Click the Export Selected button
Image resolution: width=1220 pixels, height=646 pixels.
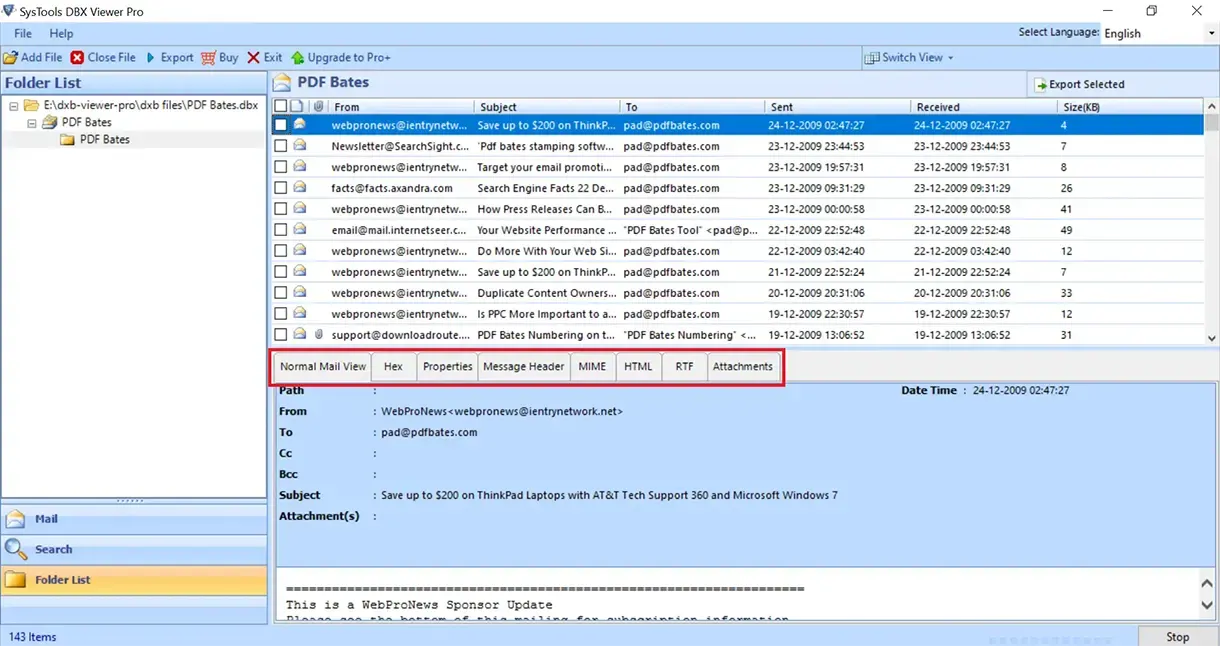pyautogui.click(x=1080, y=84)
